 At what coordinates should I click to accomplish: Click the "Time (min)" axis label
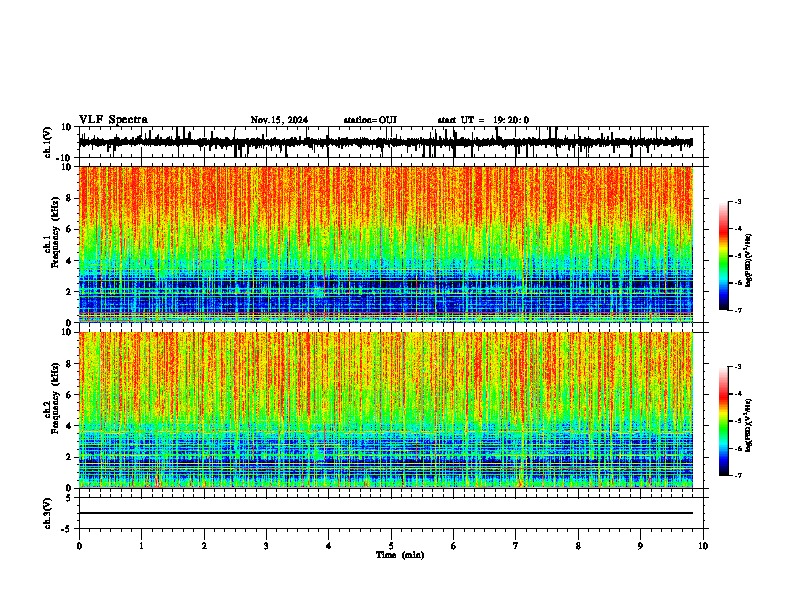click(x=400, y=555)
